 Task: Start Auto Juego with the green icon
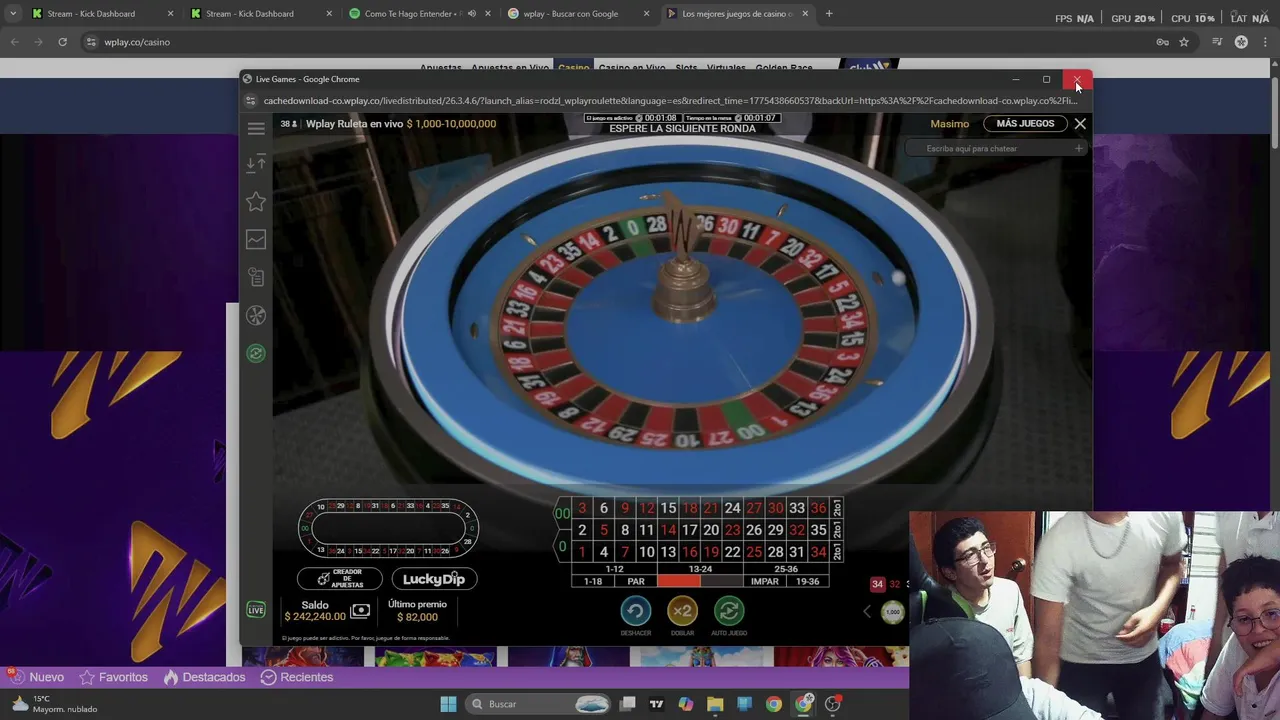[729, 611]
